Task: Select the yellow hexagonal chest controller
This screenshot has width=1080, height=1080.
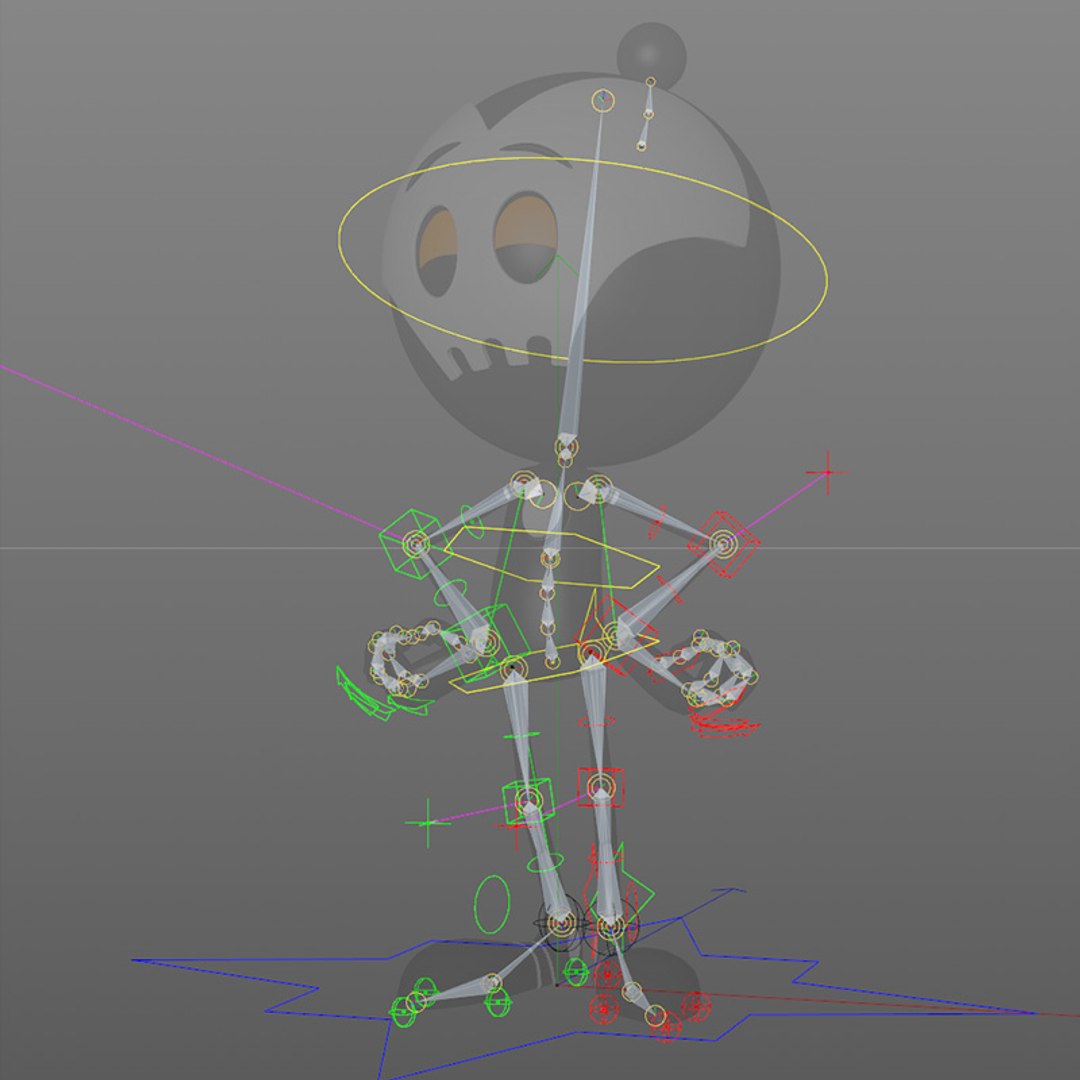Action: coord(552,557)
